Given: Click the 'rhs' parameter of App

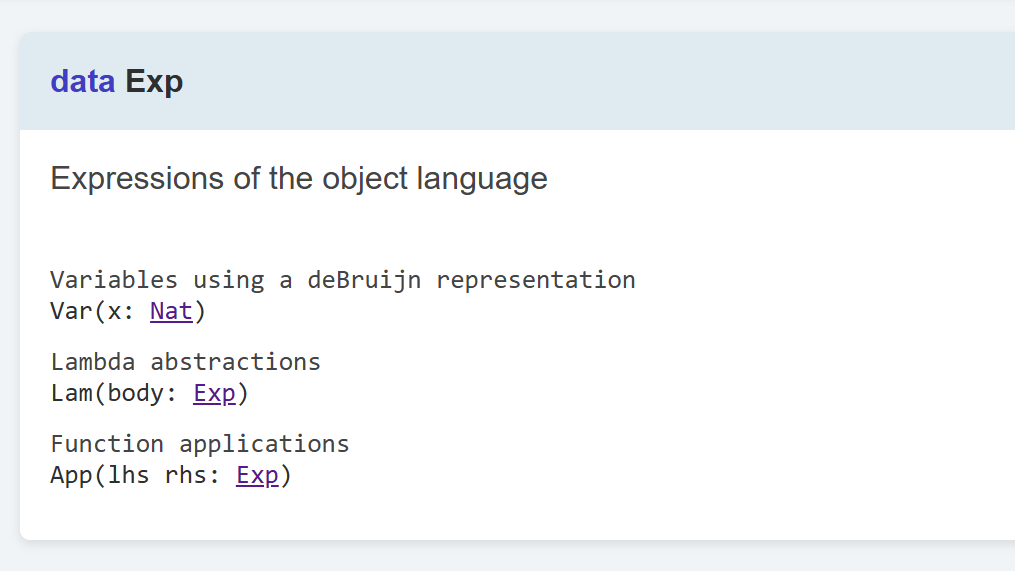Looking at the screenshot, I should coord(185,475).
